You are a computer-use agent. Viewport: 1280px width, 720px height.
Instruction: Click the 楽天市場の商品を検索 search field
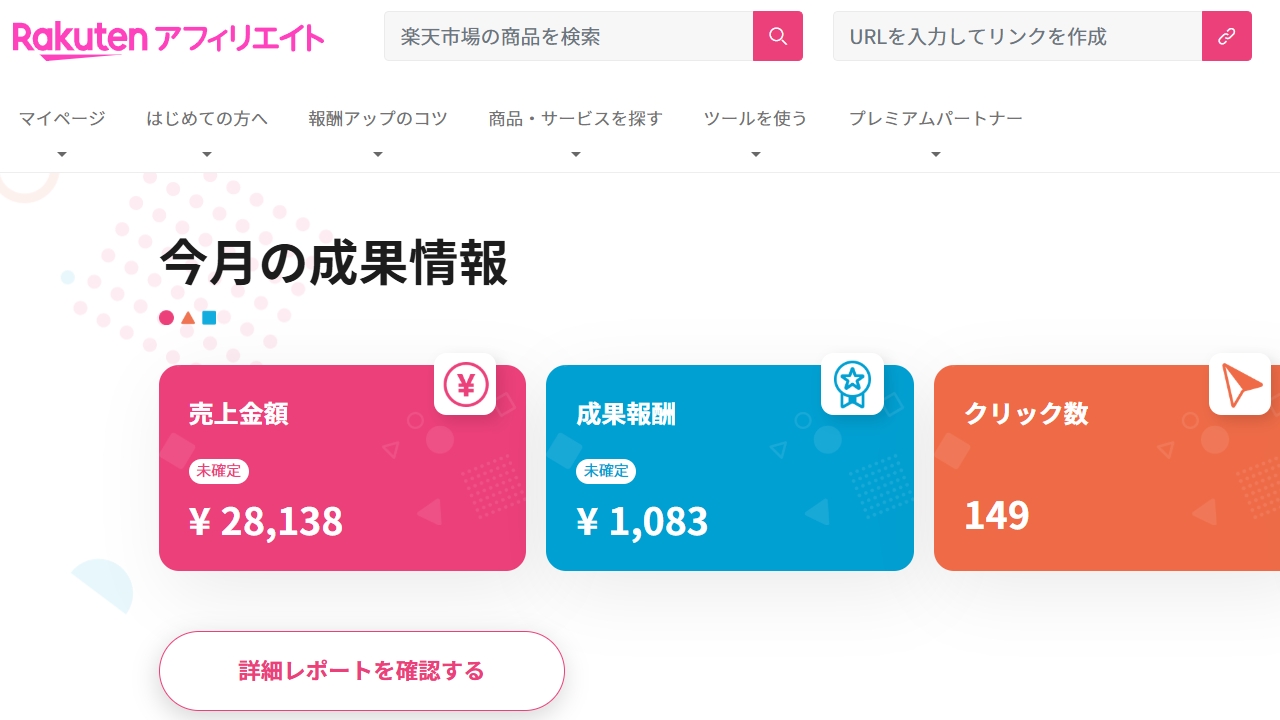[560, 36]
